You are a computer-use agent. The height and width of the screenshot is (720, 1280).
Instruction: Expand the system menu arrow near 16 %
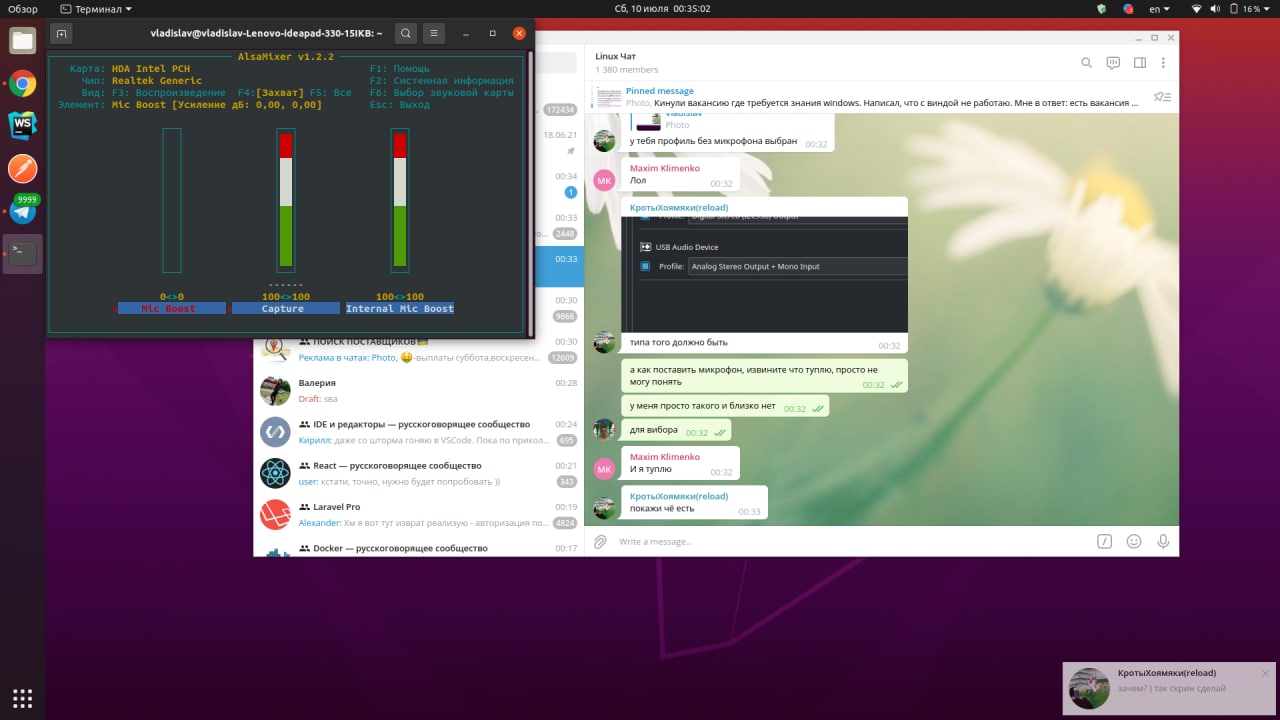click(1268, 8)
